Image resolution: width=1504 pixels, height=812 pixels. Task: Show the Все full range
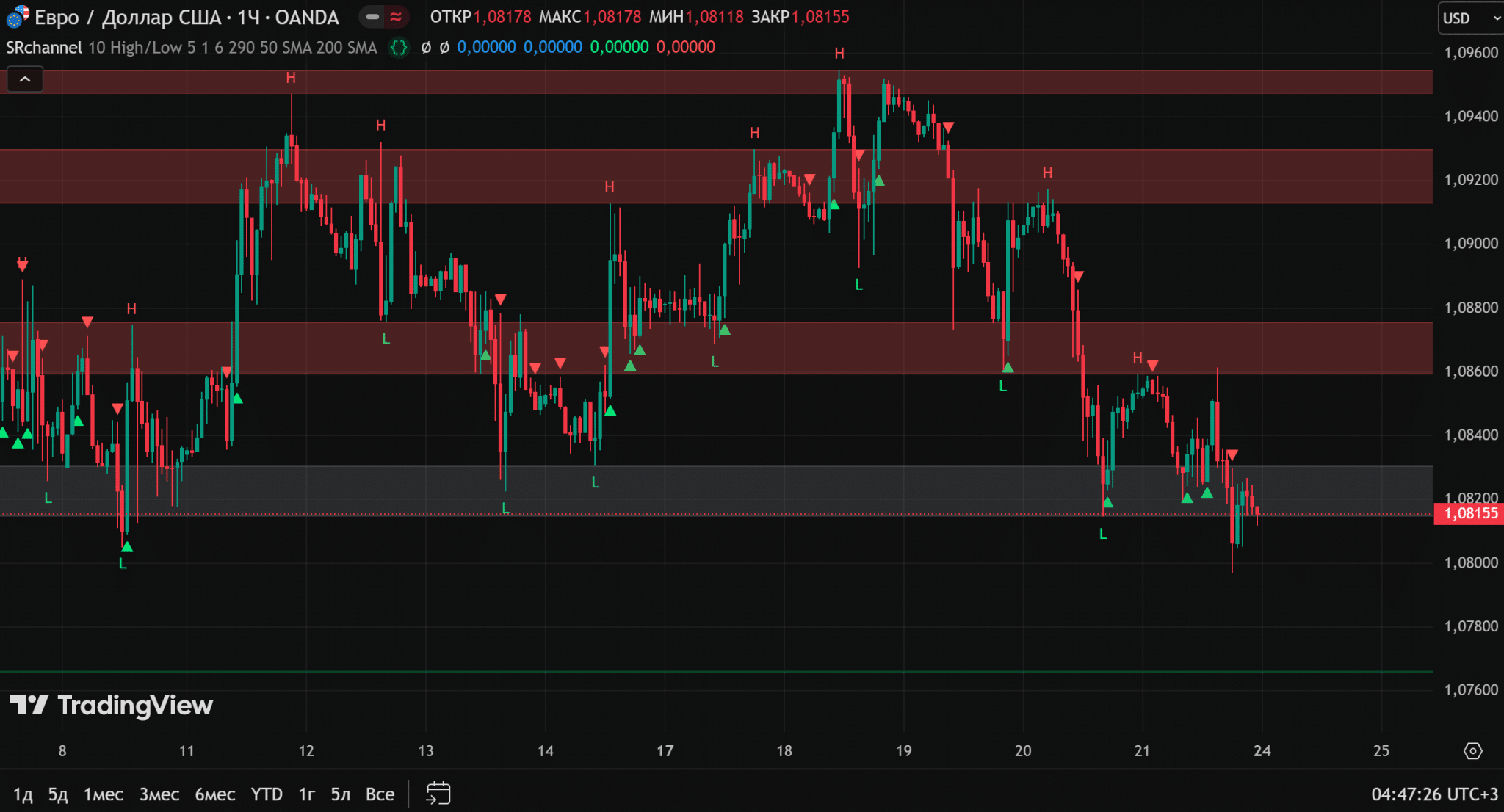[x=380, y=794]
